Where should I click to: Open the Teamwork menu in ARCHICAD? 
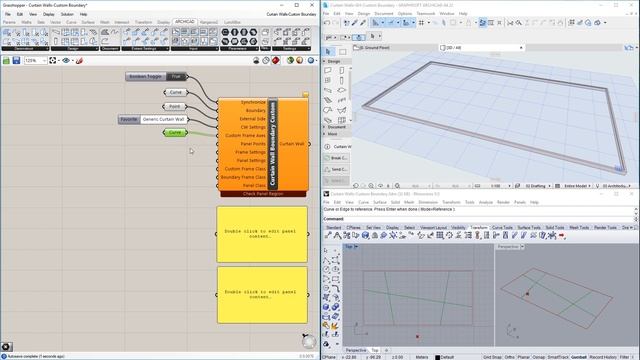[x=426, y=13]
